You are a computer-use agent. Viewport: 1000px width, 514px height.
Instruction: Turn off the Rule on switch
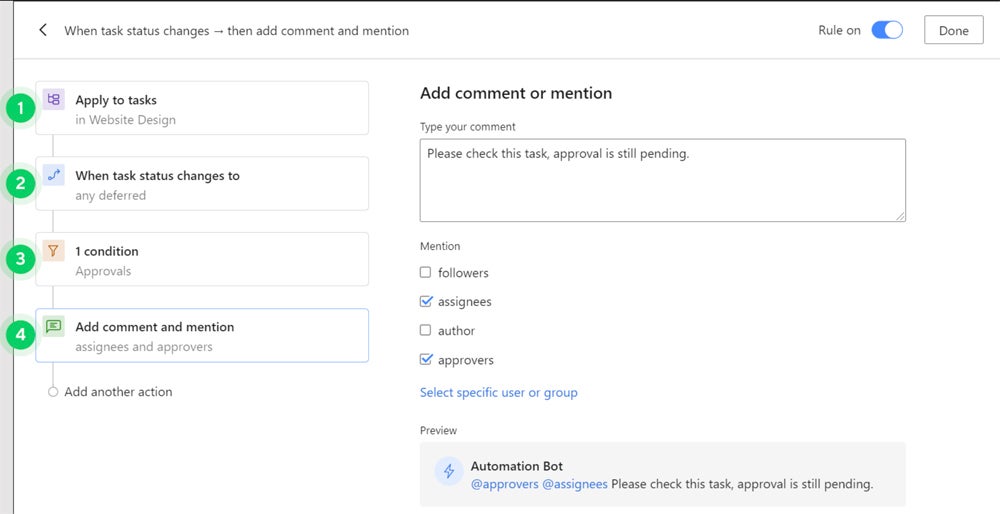tap(887, 30)
